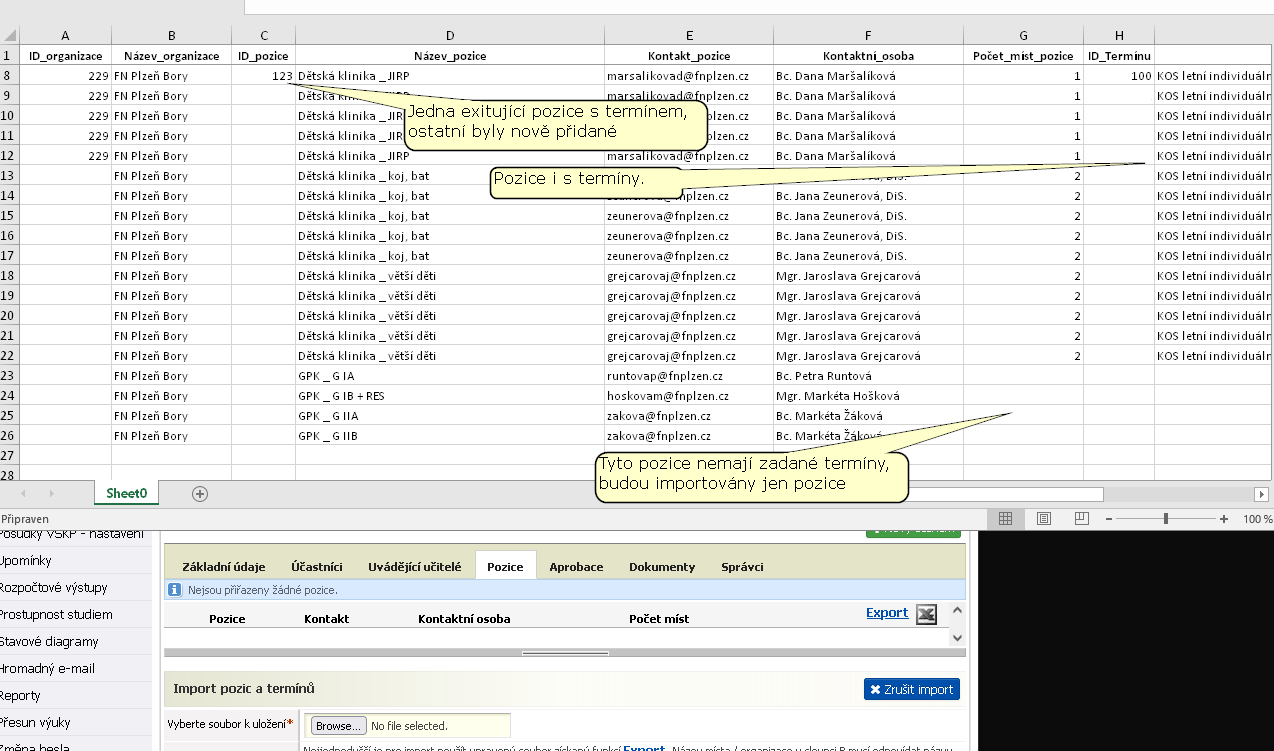The width and height of the screenshot is (1274, 751).
Task: Select the Pozice tab
Action: tap(506, 566)
